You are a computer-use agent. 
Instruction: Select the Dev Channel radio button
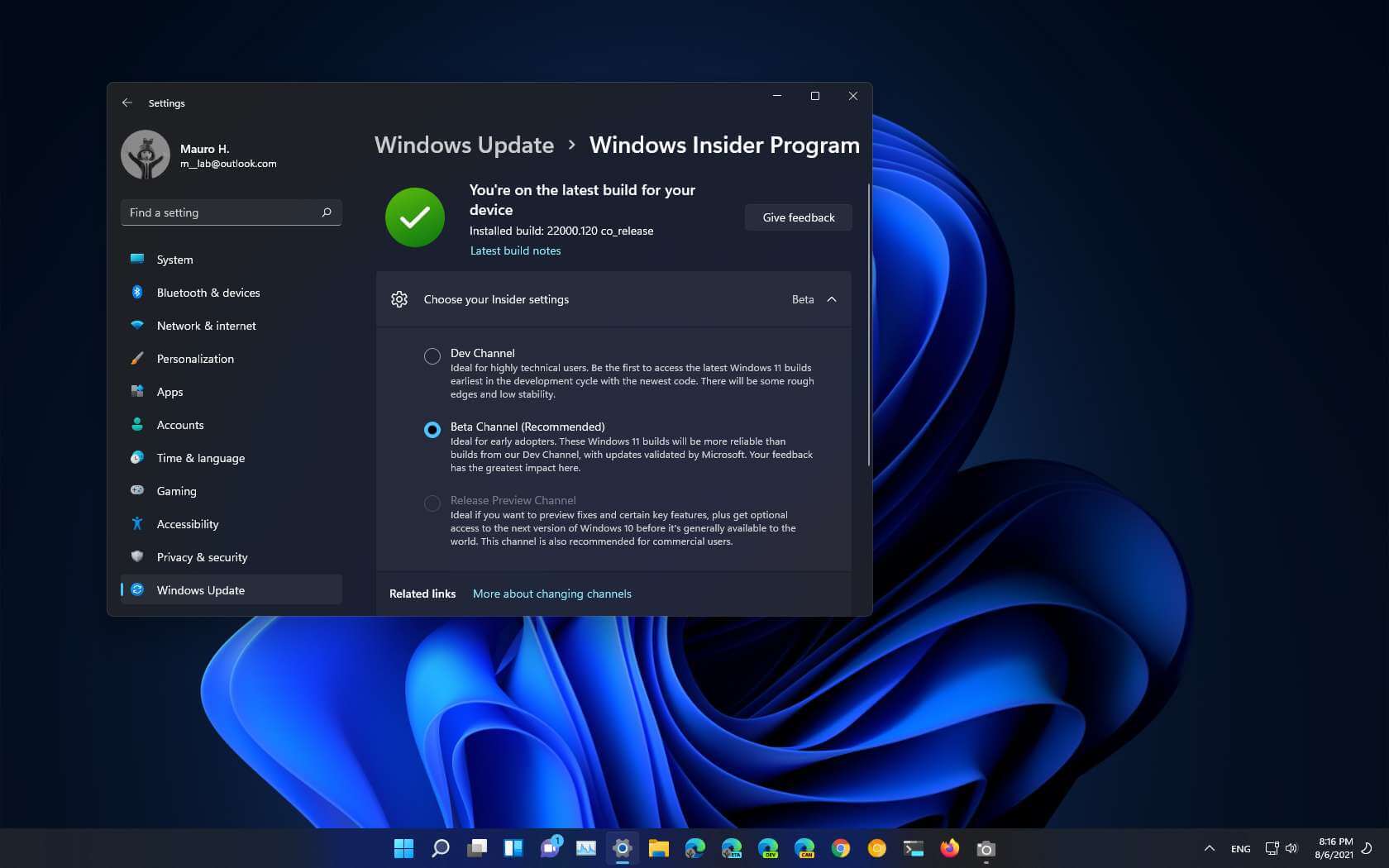click(x=432, y=356)
